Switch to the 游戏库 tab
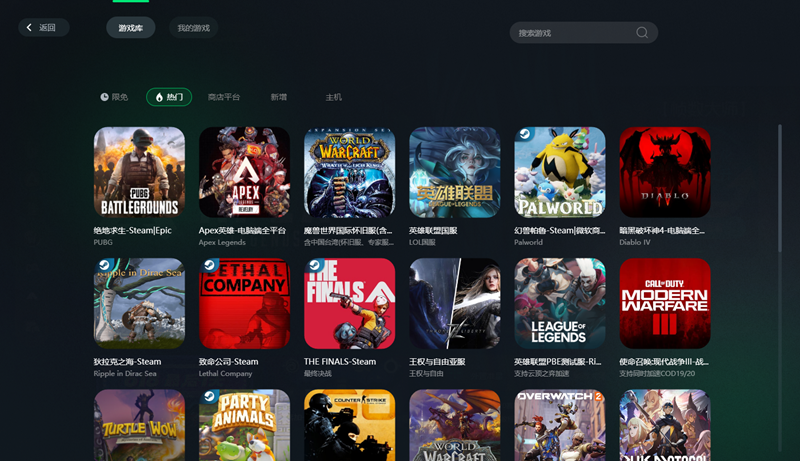The width and height of the screenshot is (800, 461). point(131,28)
